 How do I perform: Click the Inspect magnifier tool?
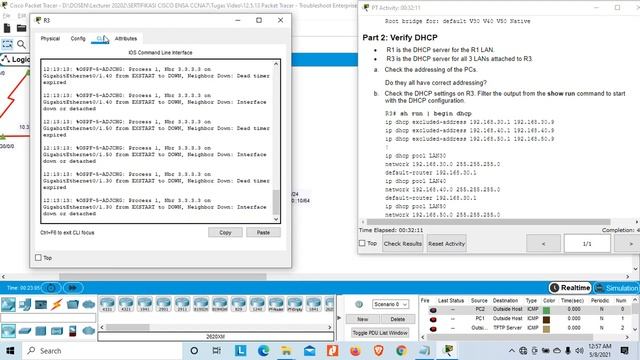21,44
